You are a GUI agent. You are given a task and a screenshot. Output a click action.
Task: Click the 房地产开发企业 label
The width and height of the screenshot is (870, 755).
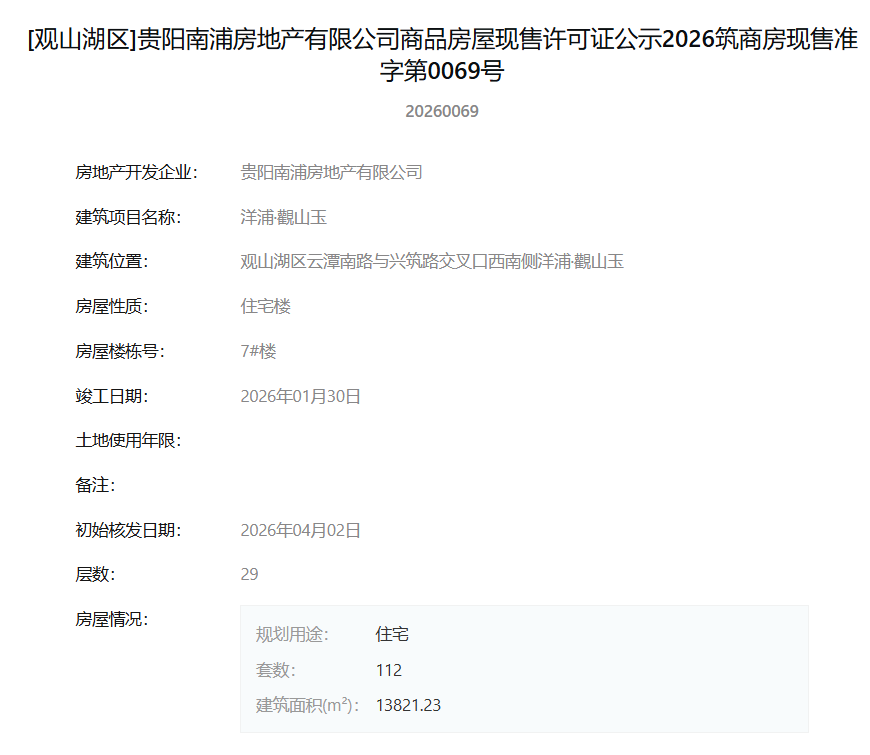click(136, 173)
